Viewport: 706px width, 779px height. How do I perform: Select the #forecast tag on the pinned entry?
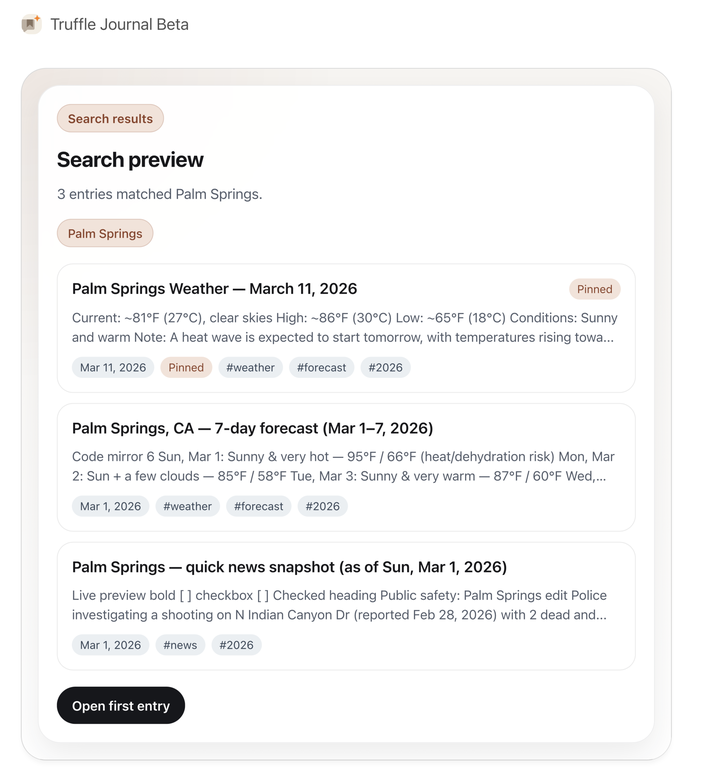[x=321, y=367]
